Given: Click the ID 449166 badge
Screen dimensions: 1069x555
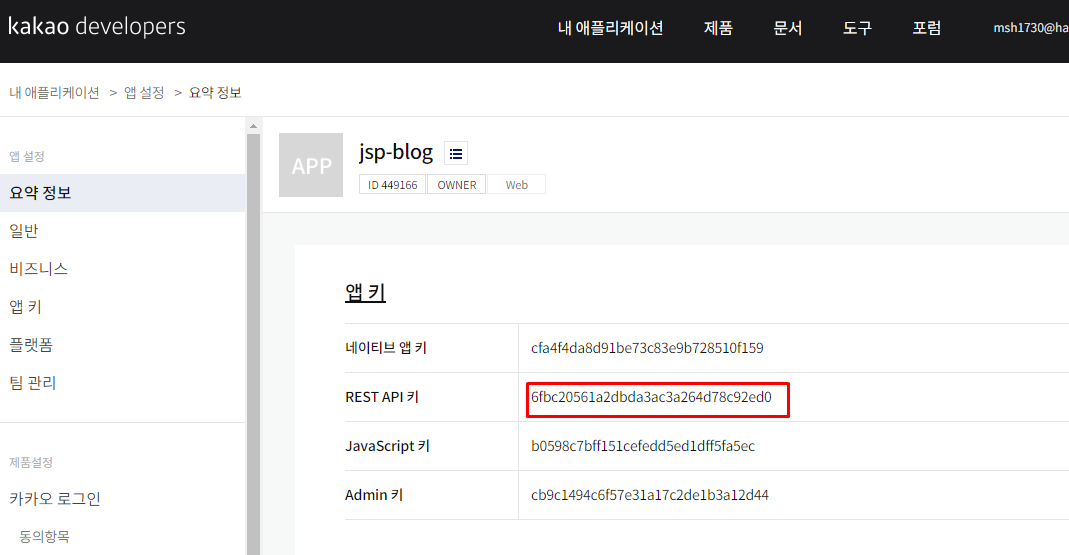Looking at the screenshot, I should tap(393, 185).
